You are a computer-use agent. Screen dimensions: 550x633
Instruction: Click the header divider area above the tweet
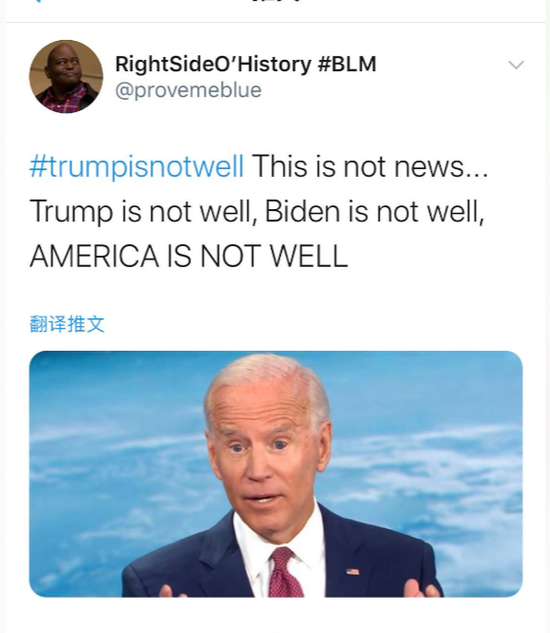click(276, 22)
